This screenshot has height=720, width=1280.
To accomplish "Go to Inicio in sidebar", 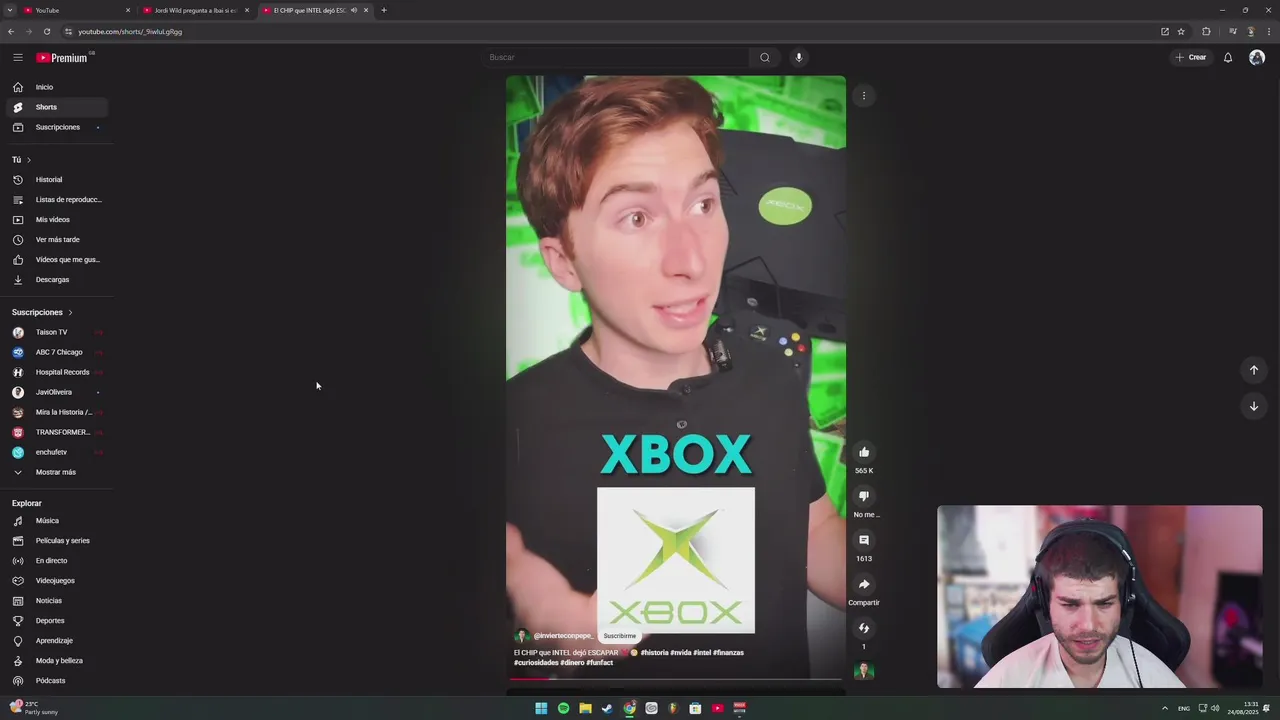I will tap(57, 87).
